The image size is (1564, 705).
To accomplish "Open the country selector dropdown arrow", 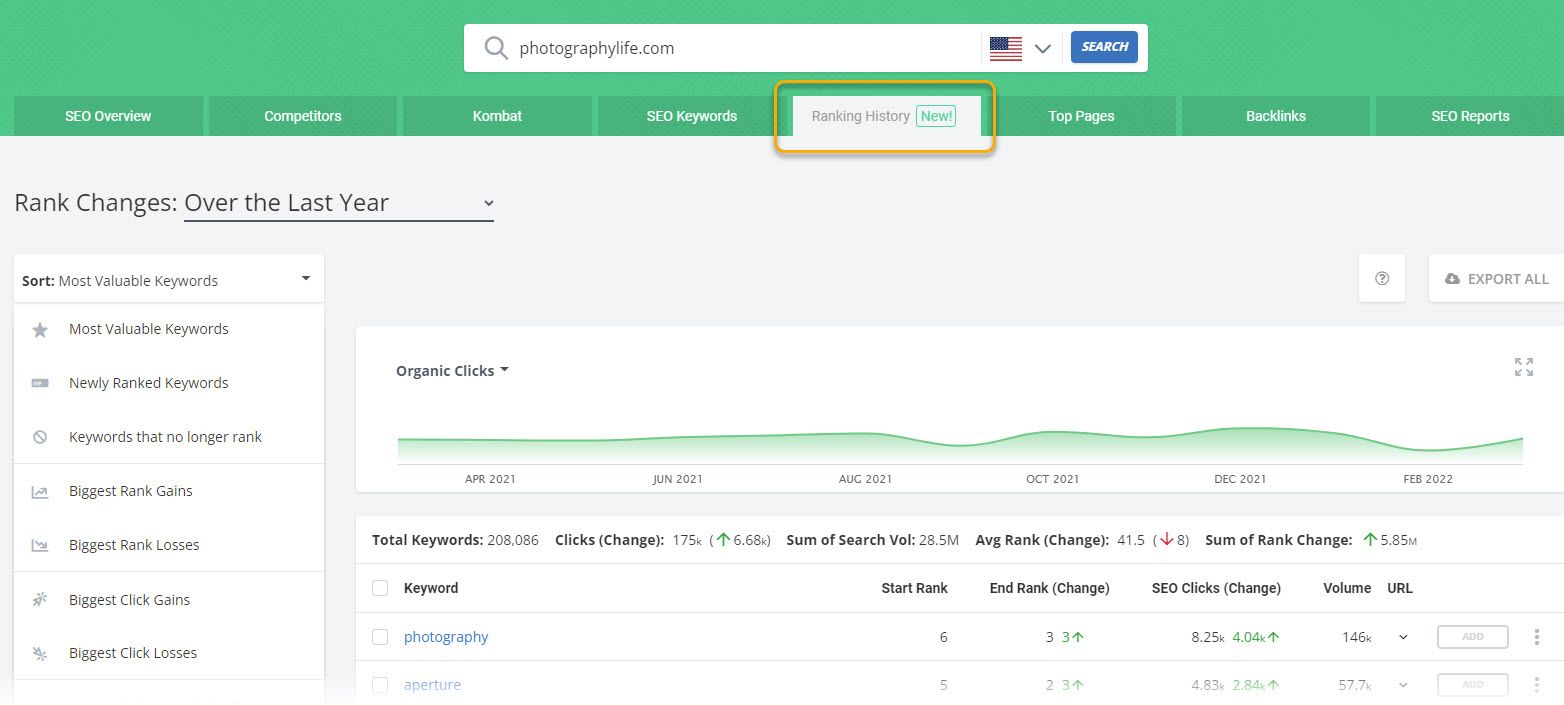I will tap(1043, 48).
